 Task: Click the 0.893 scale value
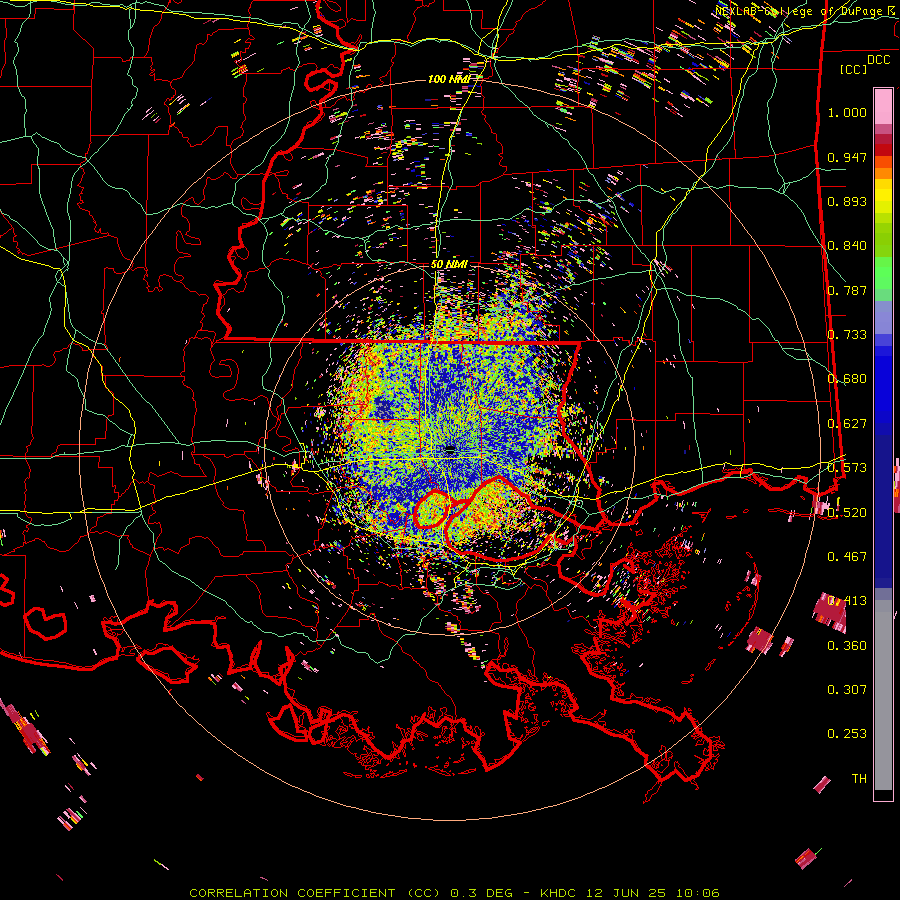tap(847, 201)
